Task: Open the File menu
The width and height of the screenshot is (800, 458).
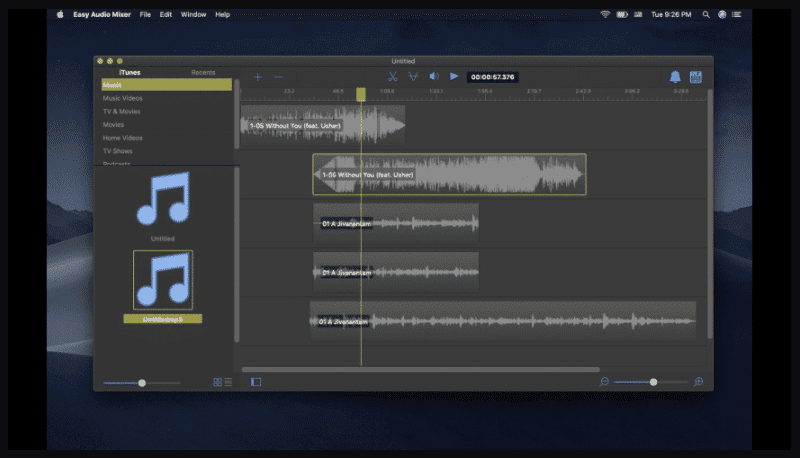Action: coord(145,14)
